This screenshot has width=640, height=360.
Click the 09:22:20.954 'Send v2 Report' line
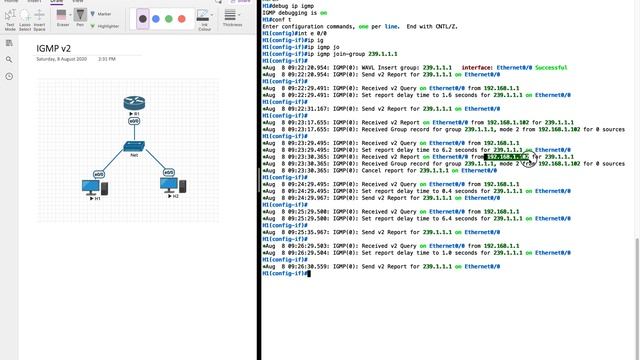[x=381, y=75]
